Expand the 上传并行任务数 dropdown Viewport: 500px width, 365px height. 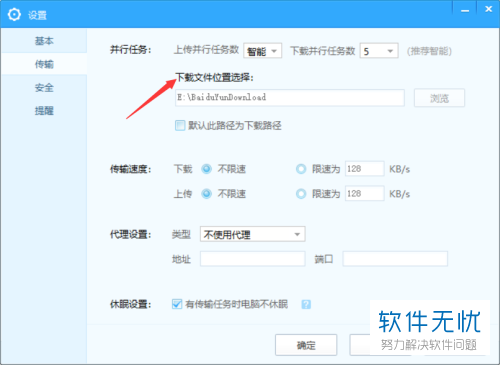tap(262, 51)
